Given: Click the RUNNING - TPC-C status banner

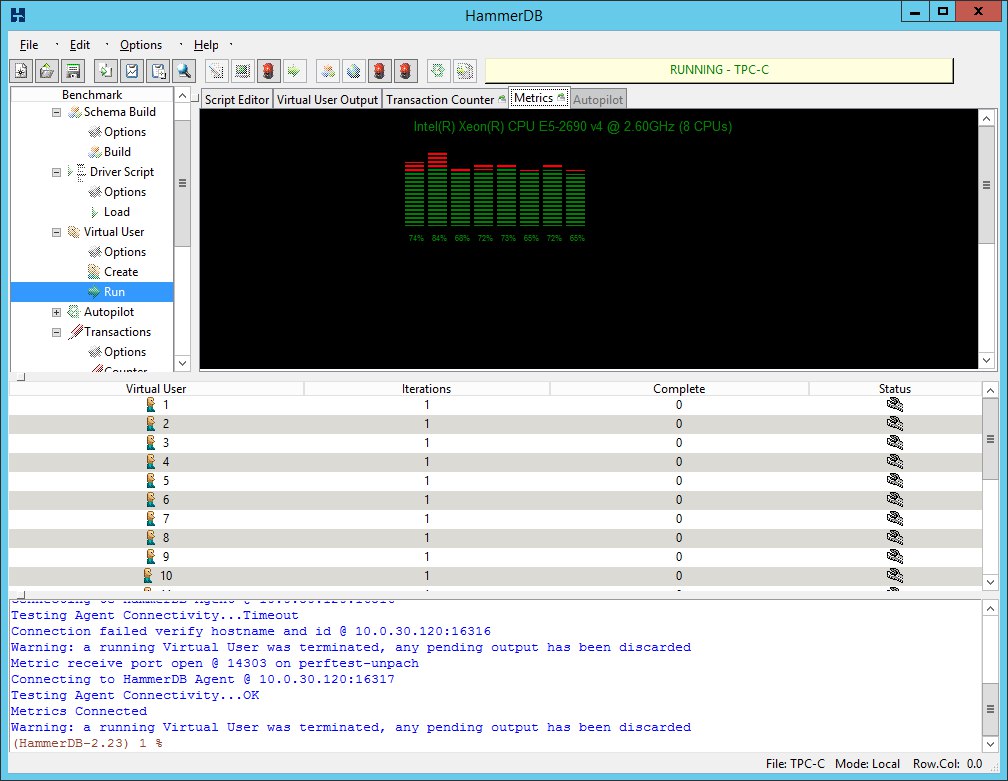Looking at the screenshot, I should (719, 70).
